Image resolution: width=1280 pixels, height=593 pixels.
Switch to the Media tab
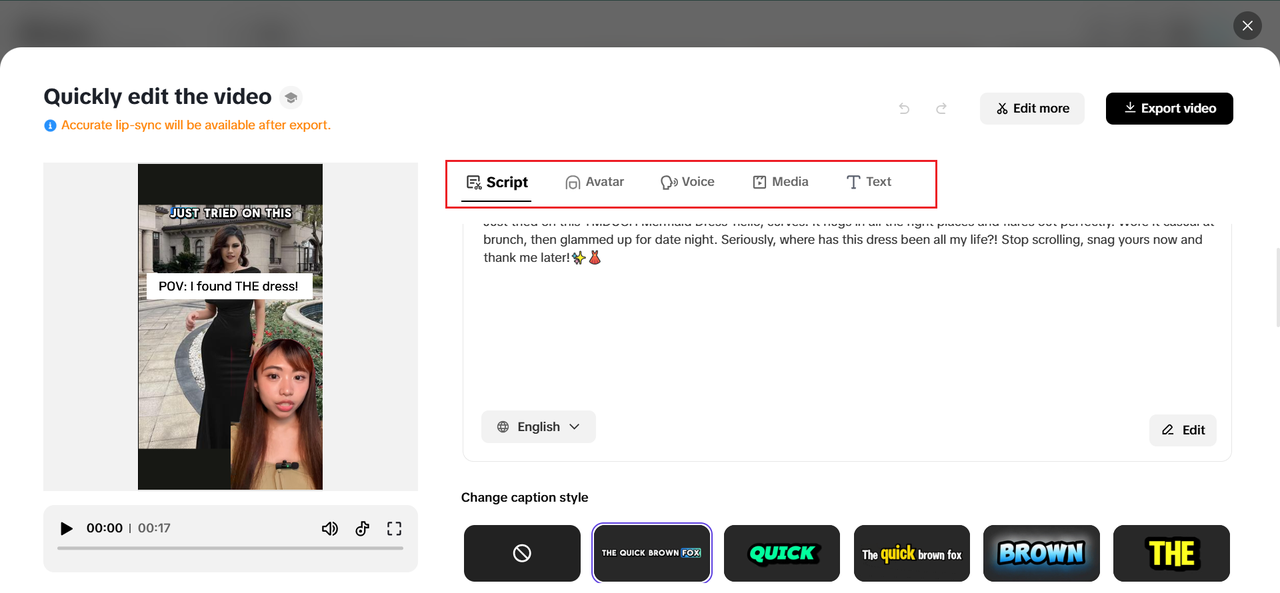click(x=780, y=182)
